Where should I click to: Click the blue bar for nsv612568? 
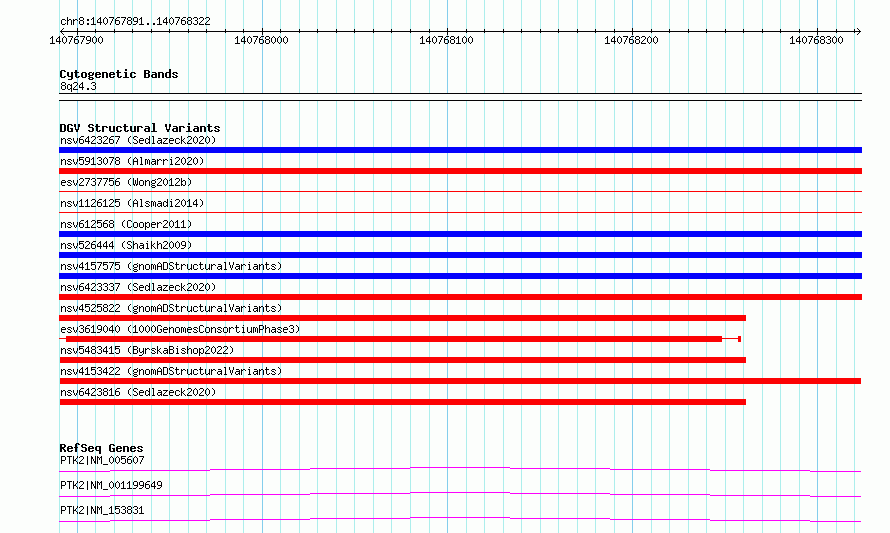460,234
